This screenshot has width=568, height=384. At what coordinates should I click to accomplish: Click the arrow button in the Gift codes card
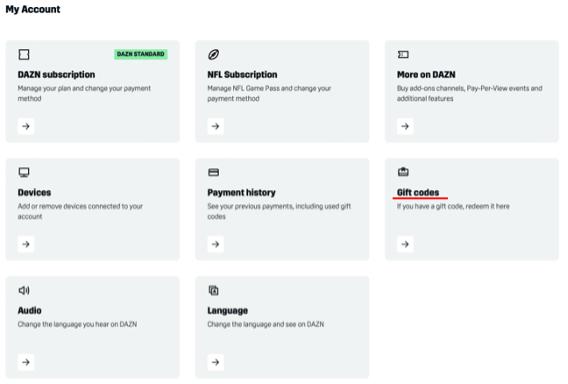coord(405,244)
